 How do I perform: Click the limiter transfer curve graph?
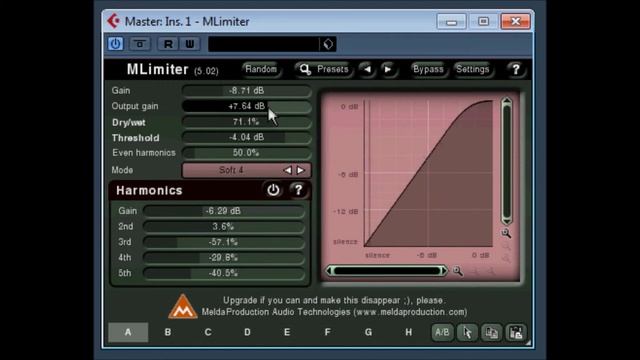pos(428,173)
